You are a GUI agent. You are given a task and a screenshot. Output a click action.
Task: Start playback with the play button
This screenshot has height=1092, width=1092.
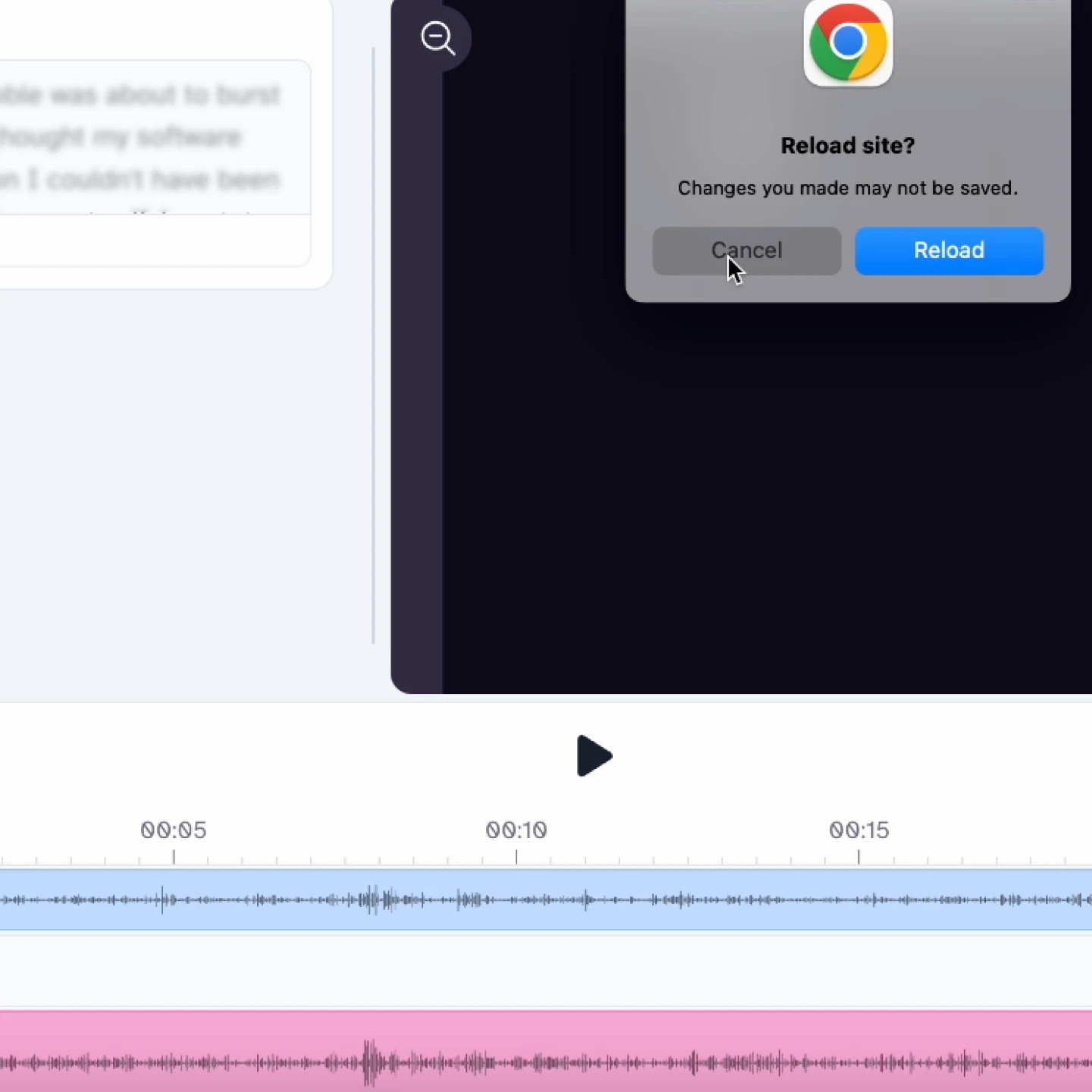pyautogui.click(x=594, y=755)
